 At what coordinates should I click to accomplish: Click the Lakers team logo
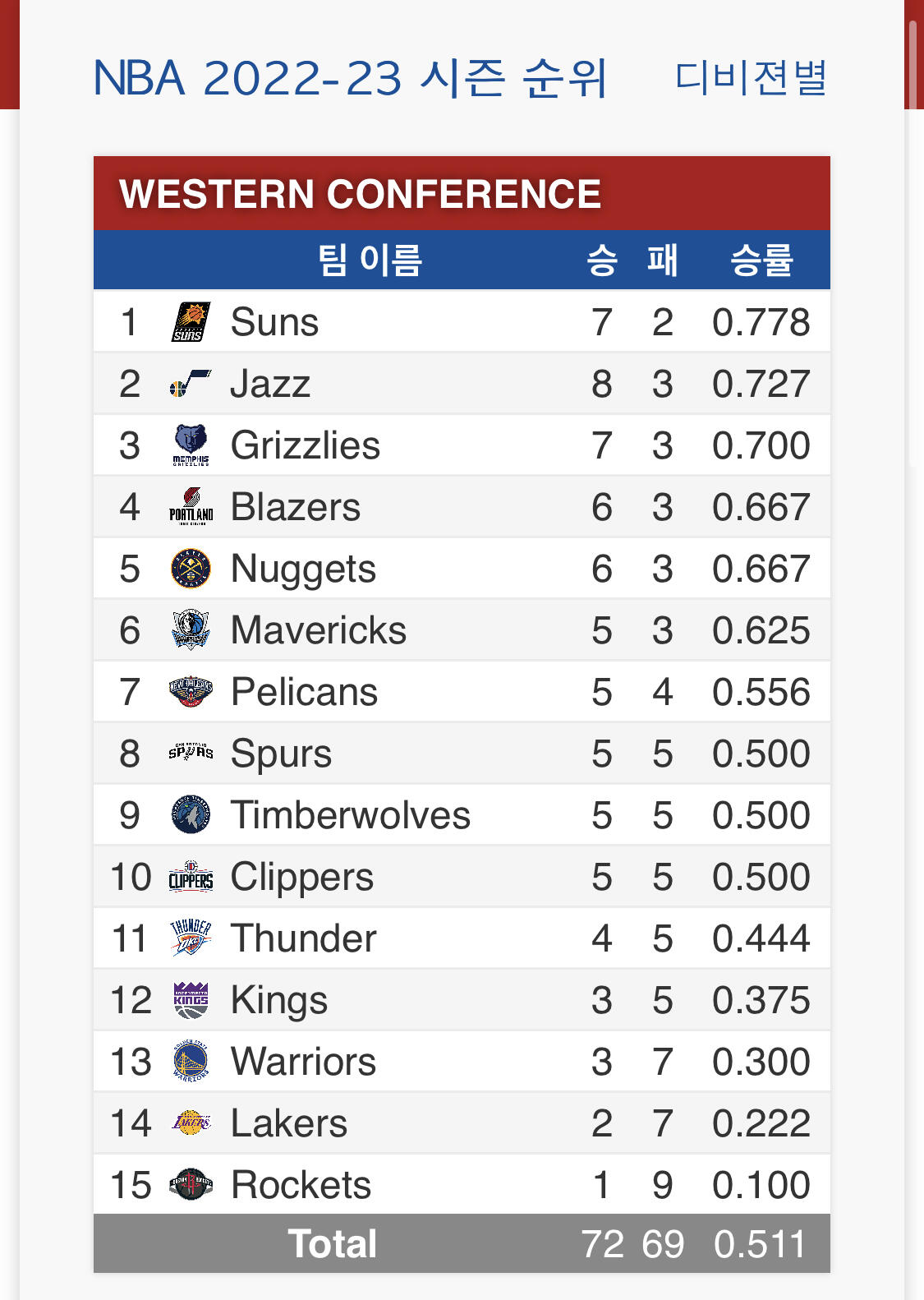(x=191, y=1123)
